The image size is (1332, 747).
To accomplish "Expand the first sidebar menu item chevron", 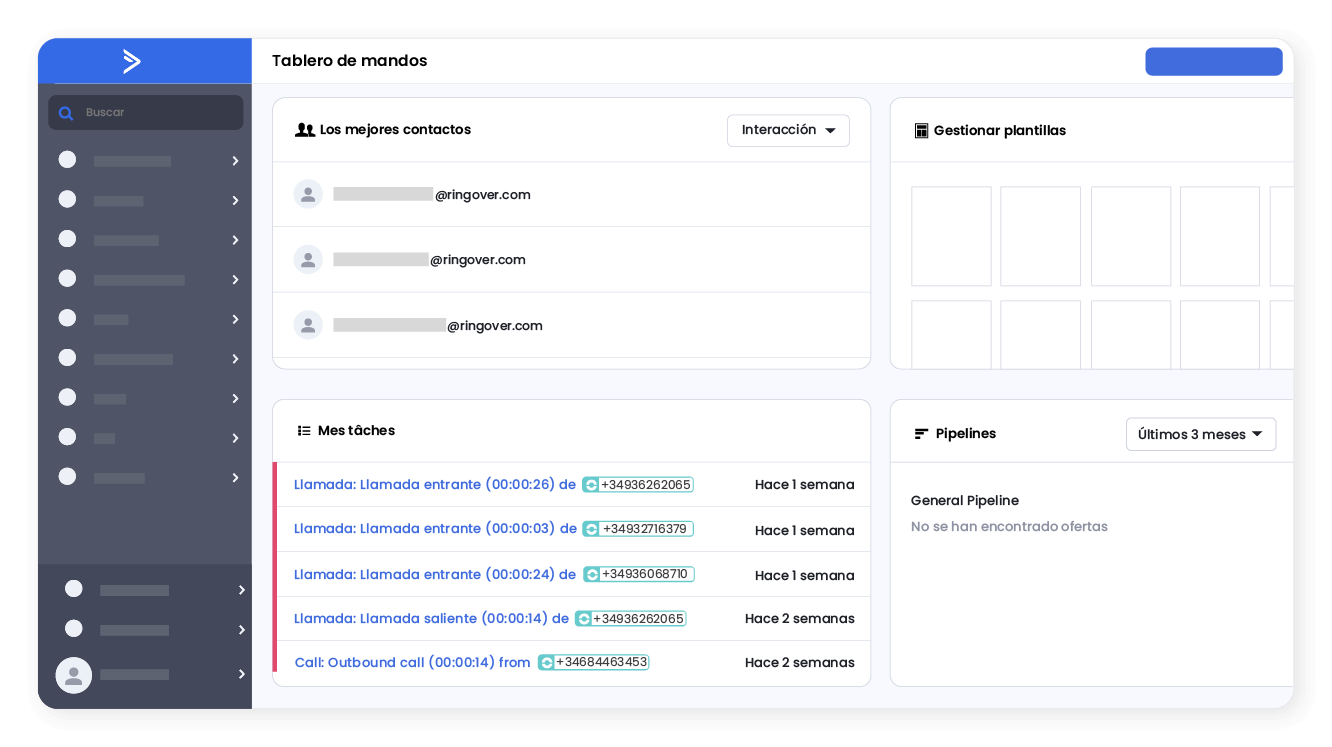I will (234, 160).
